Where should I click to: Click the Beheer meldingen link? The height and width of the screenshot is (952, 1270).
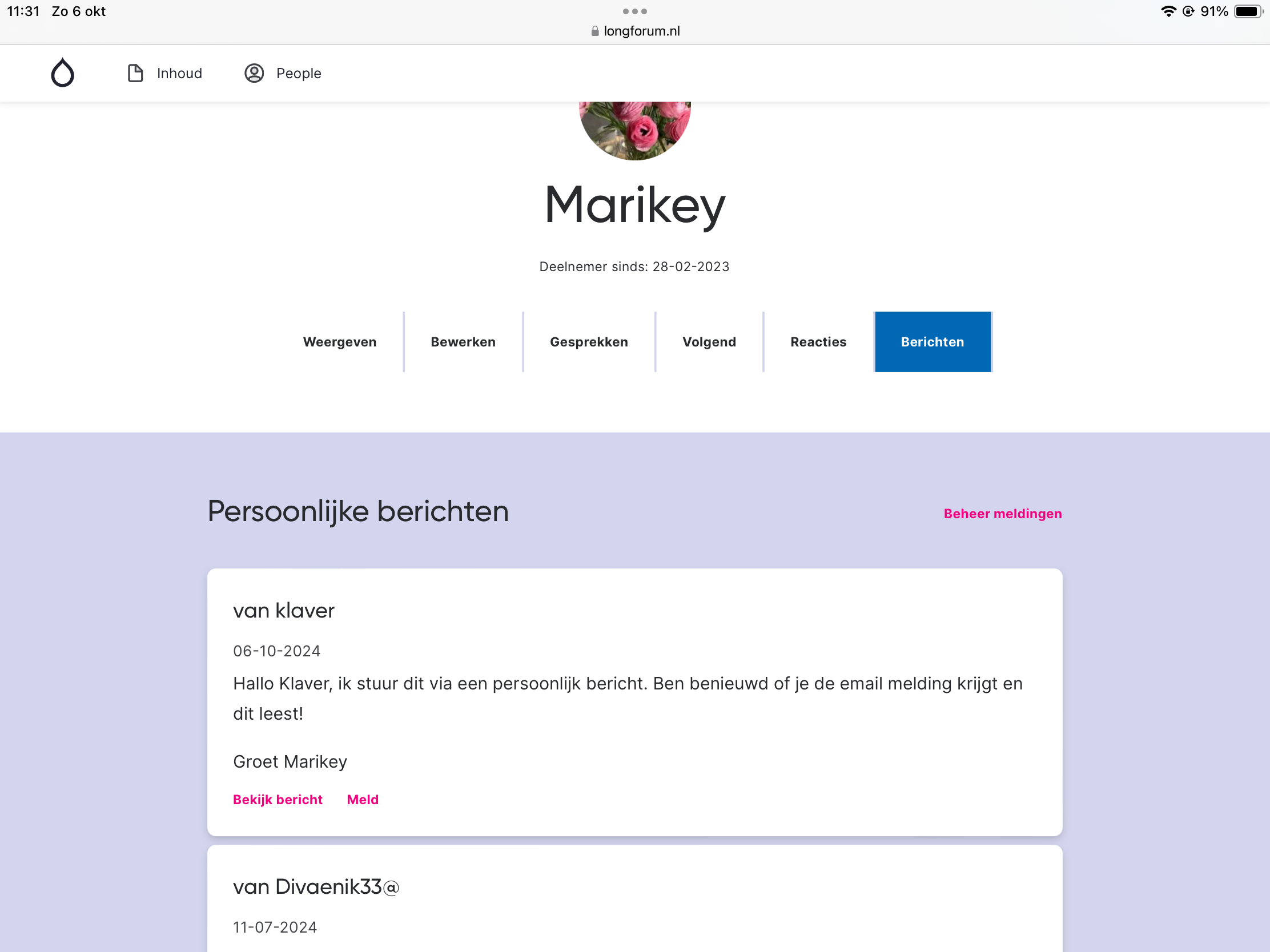pos(1002,514)
